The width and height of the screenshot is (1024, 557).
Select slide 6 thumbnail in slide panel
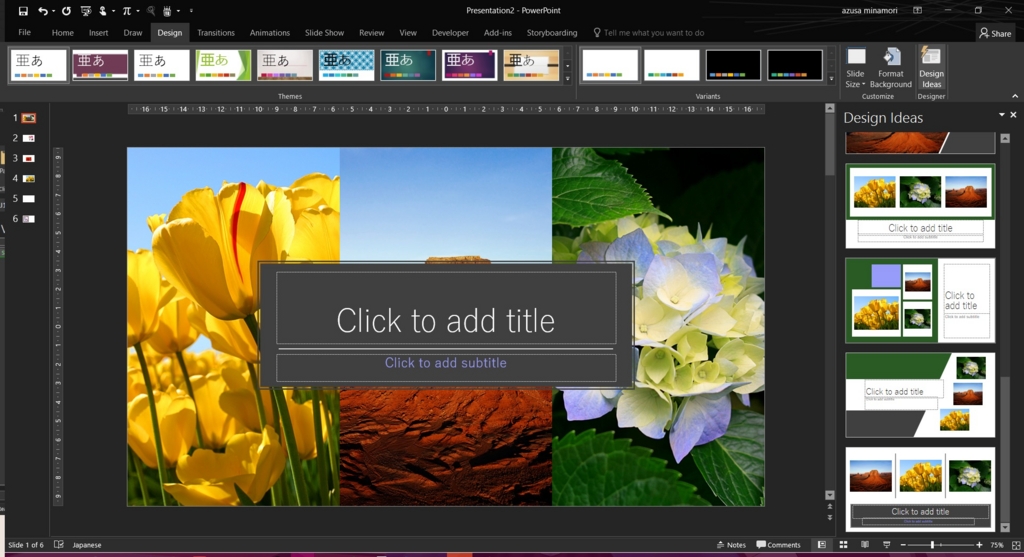pyautogui.click(x=29, y=219)
